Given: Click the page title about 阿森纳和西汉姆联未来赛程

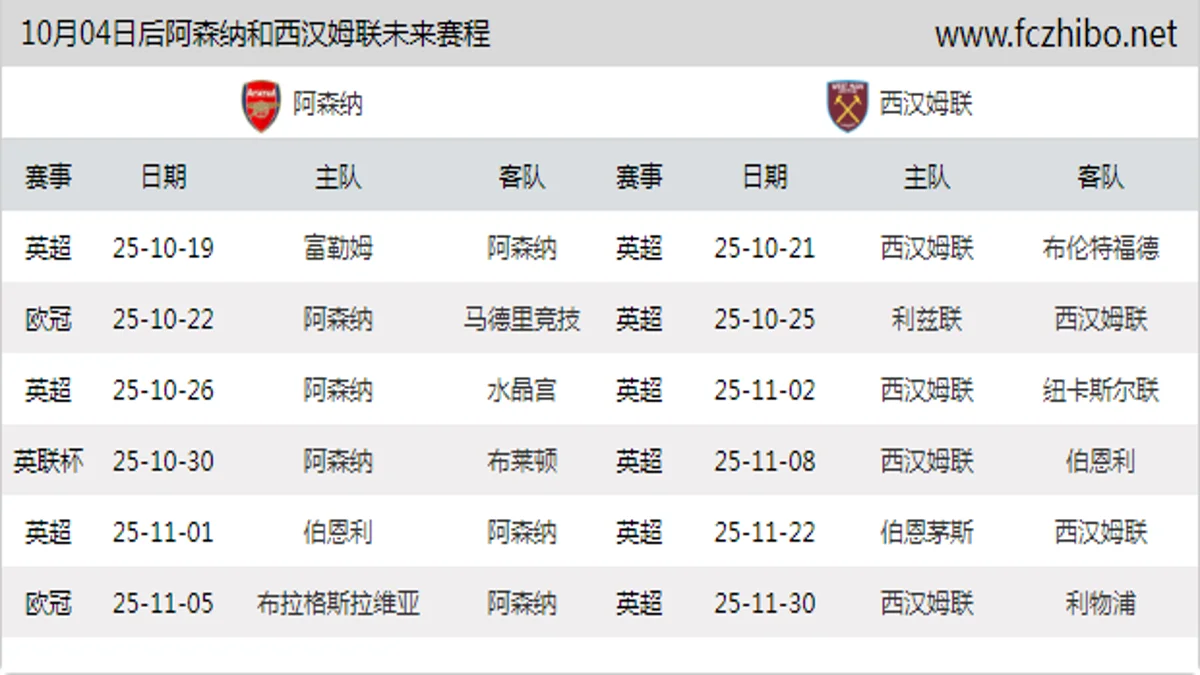Looking at the screenshot, I should (256, 35).
